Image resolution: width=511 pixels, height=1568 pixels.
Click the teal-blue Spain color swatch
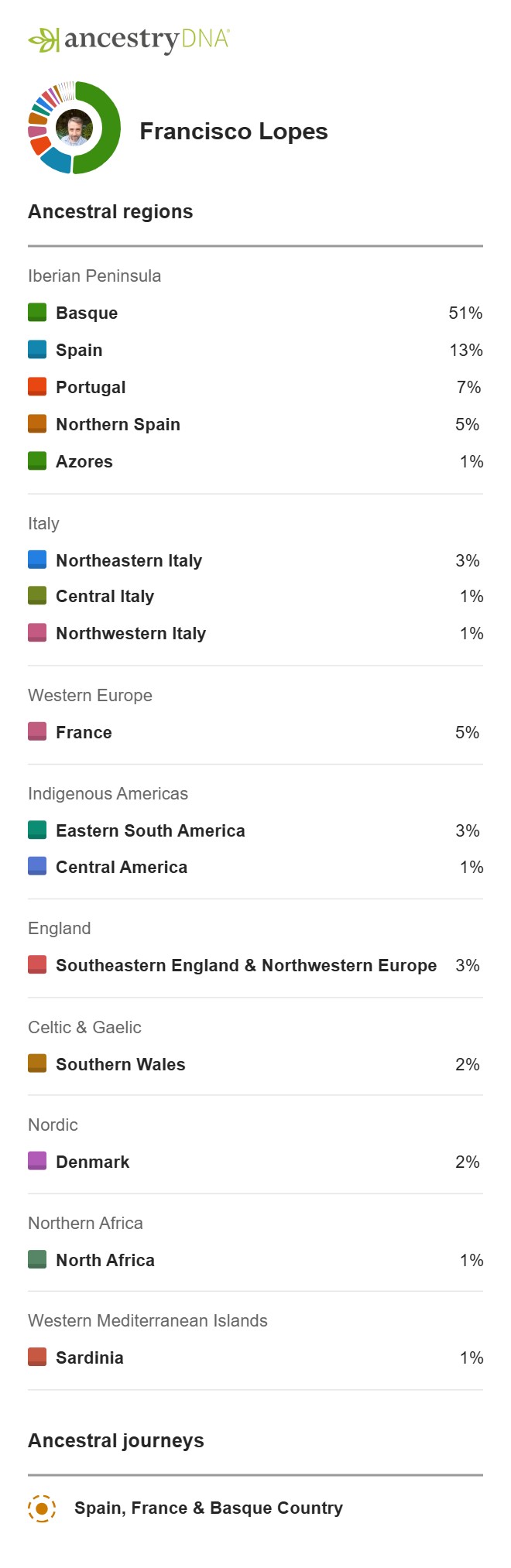(x=37, y=350)
